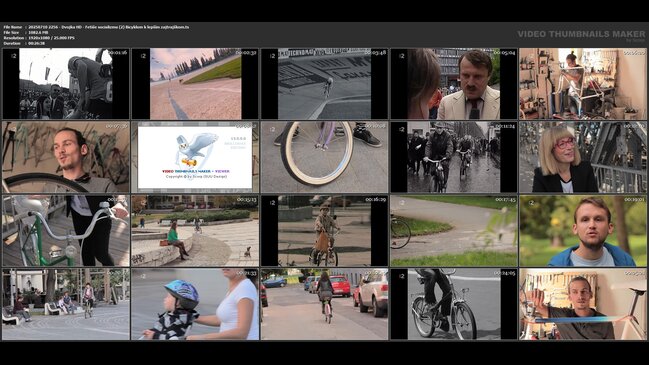
Task: Select the black-and-white frame of cyclists on a wet street
Action: tap(454, 157)
